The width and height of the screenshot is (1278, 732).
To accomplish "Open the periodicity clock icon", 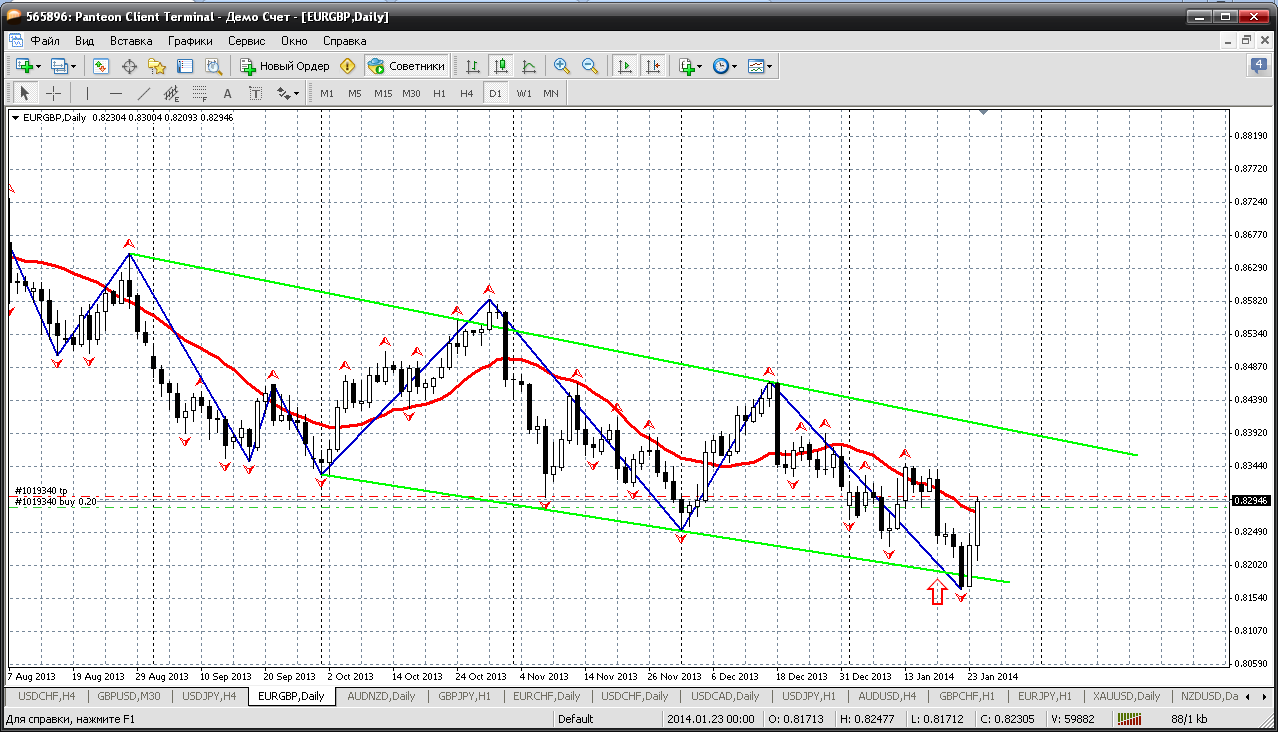I will click(x=720, y=66).
